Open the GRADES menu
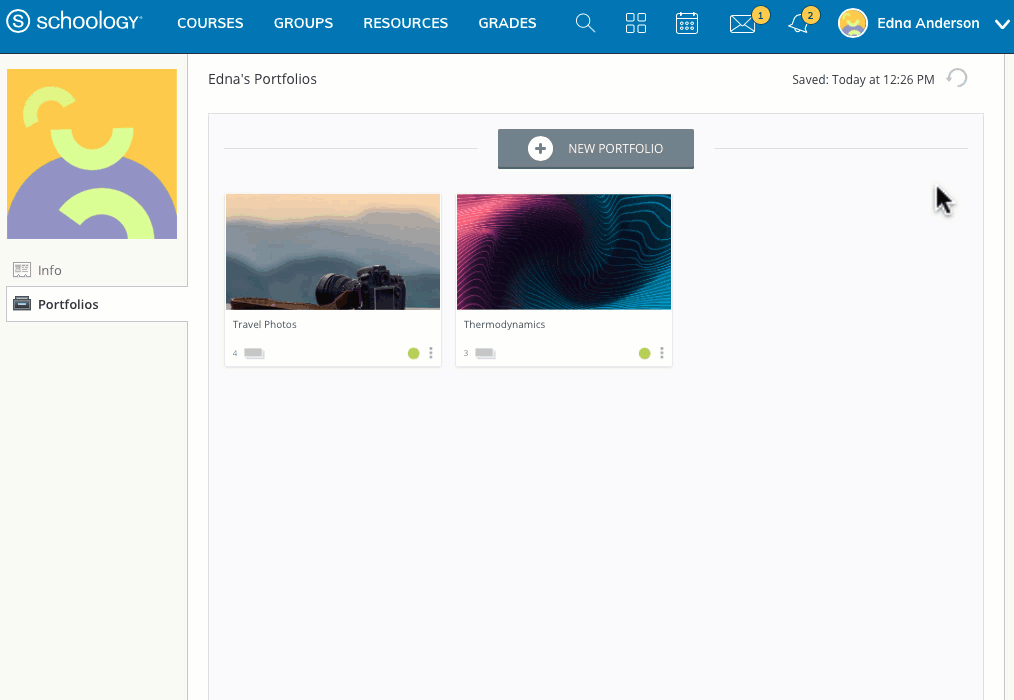Viewport: 1014px width, 700px height. click(507, 23)
